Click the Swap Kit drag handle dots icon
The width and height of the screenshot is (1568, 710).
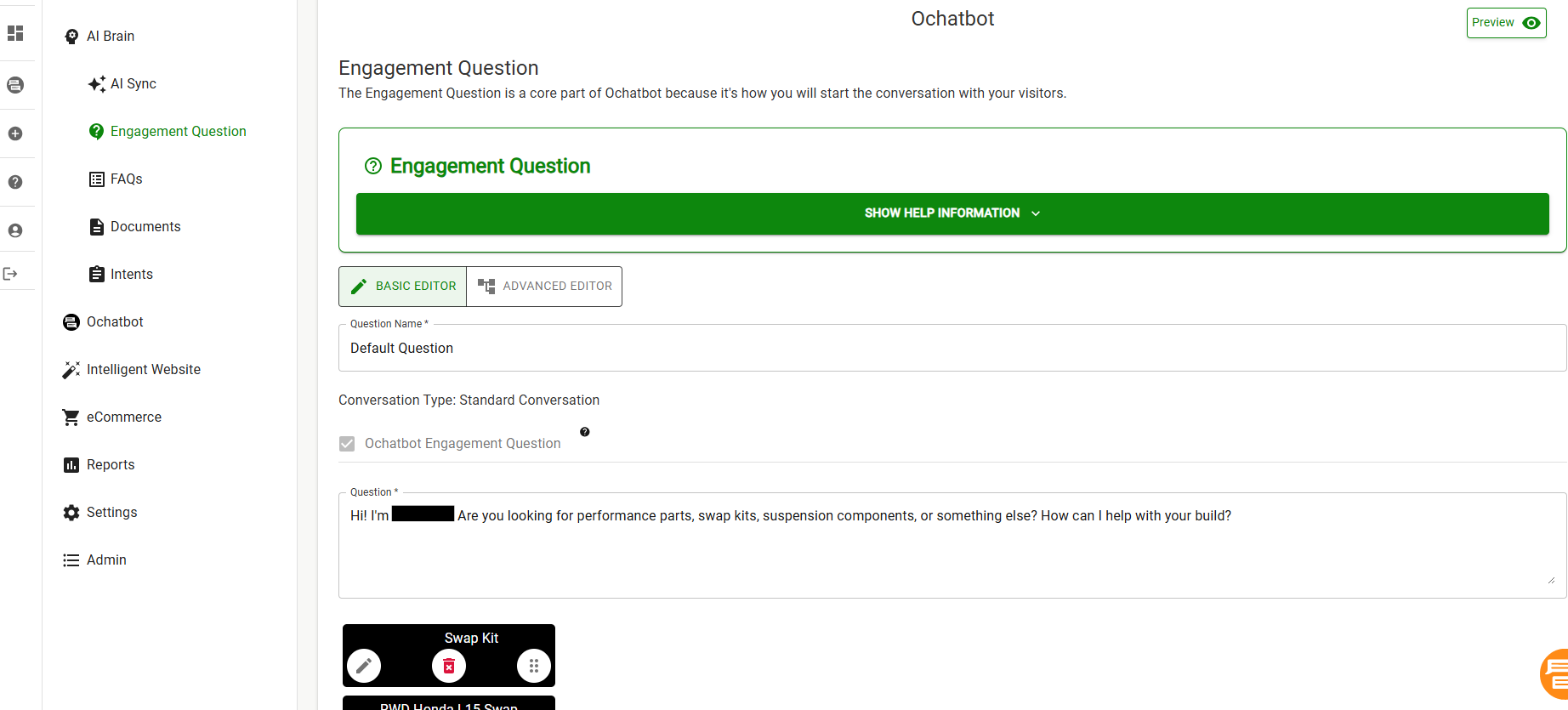click(534, 666)
